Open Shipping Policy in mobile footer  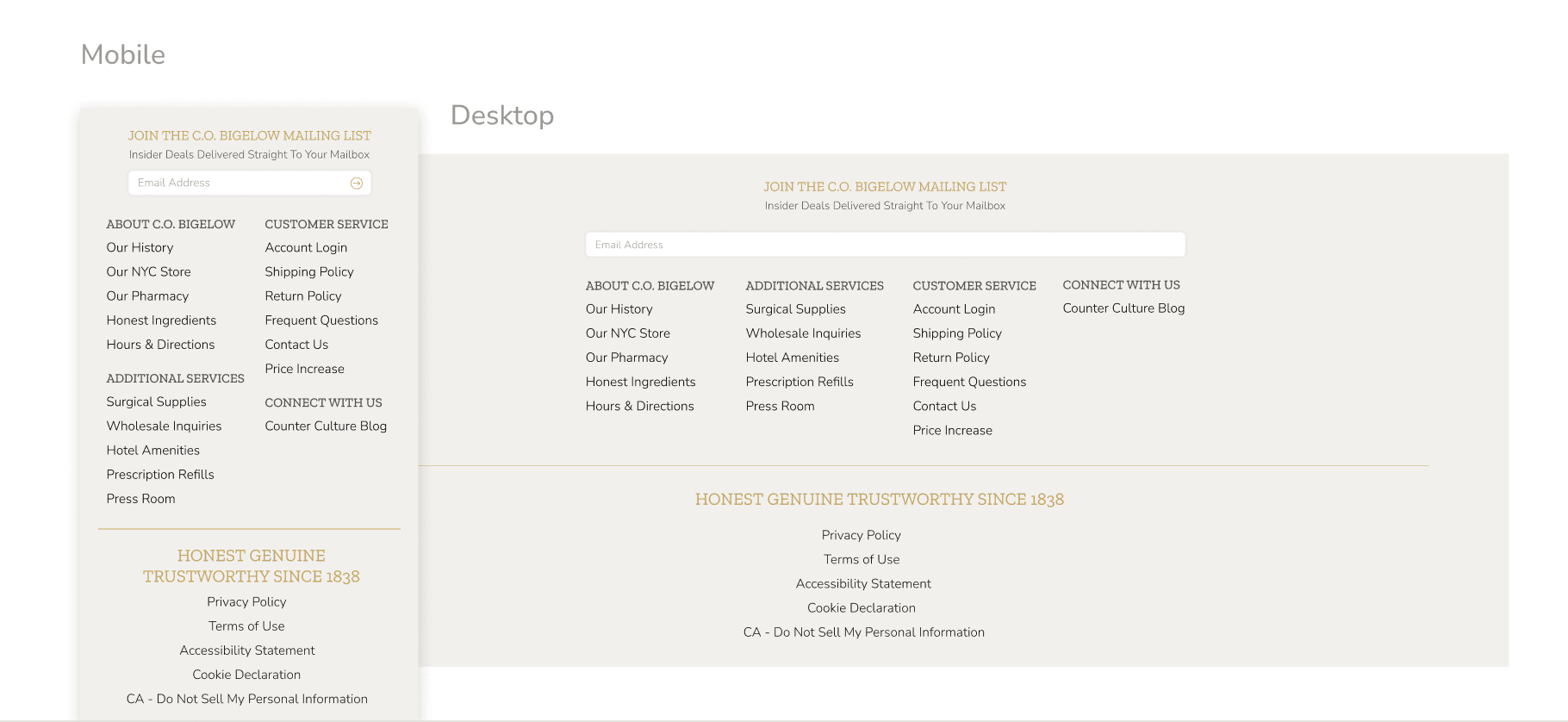[x=309, y=271]
